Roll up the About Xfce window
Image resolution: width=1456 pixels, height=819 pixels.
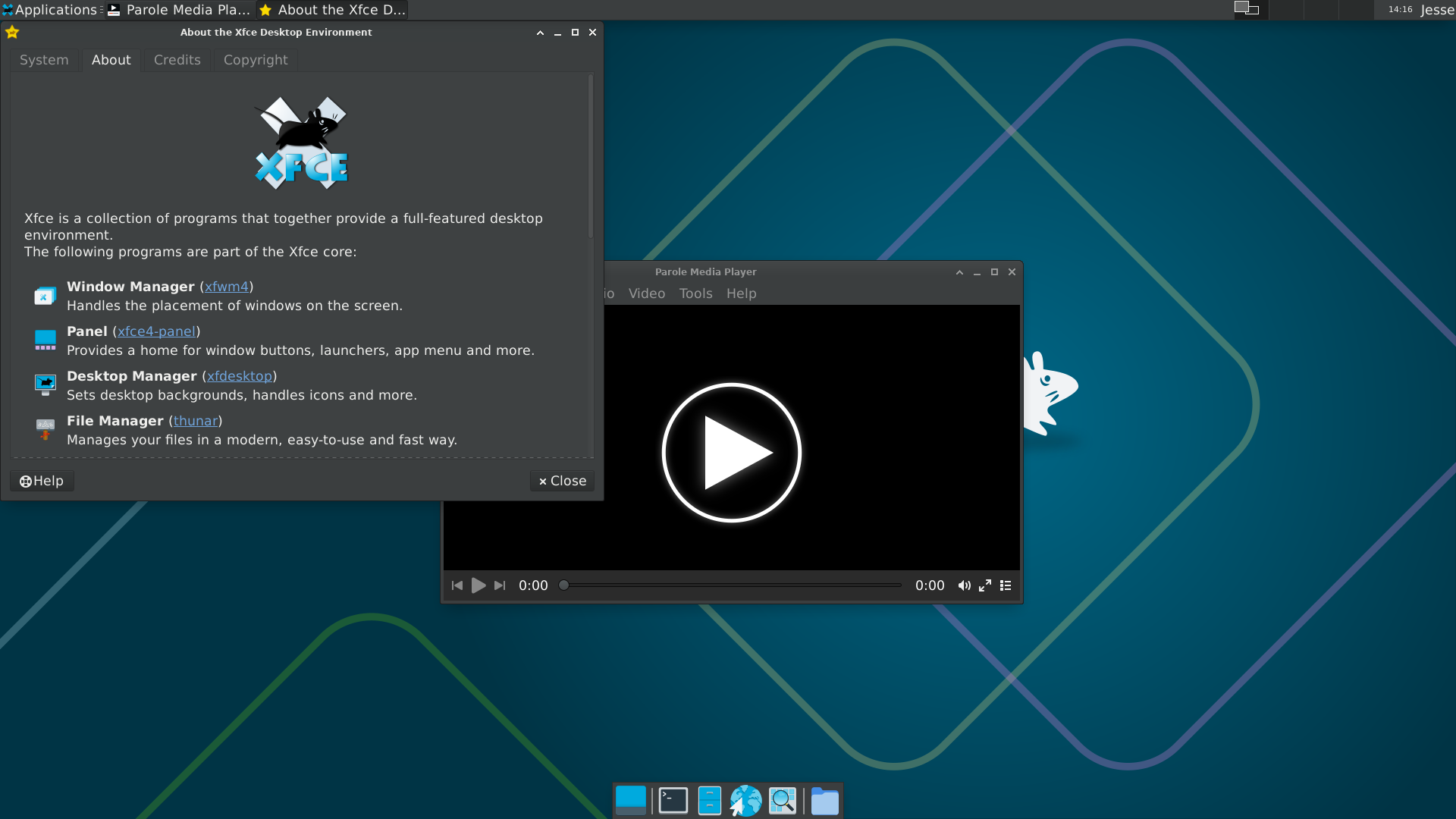(540, 33)
